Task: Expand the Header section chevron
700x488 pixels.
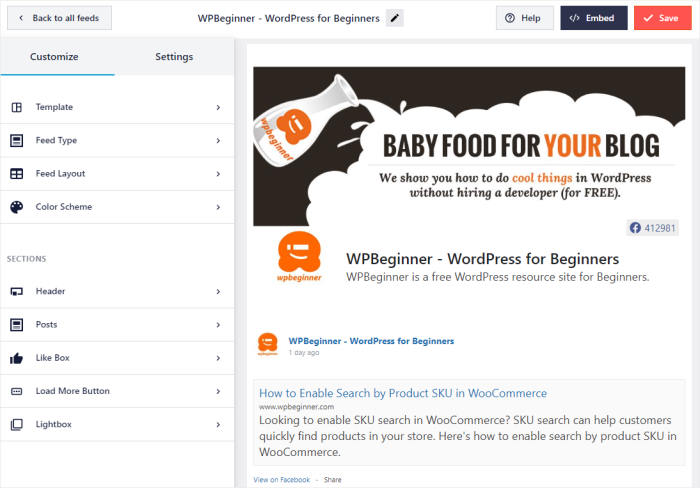Action: click(x=218, y=291)
